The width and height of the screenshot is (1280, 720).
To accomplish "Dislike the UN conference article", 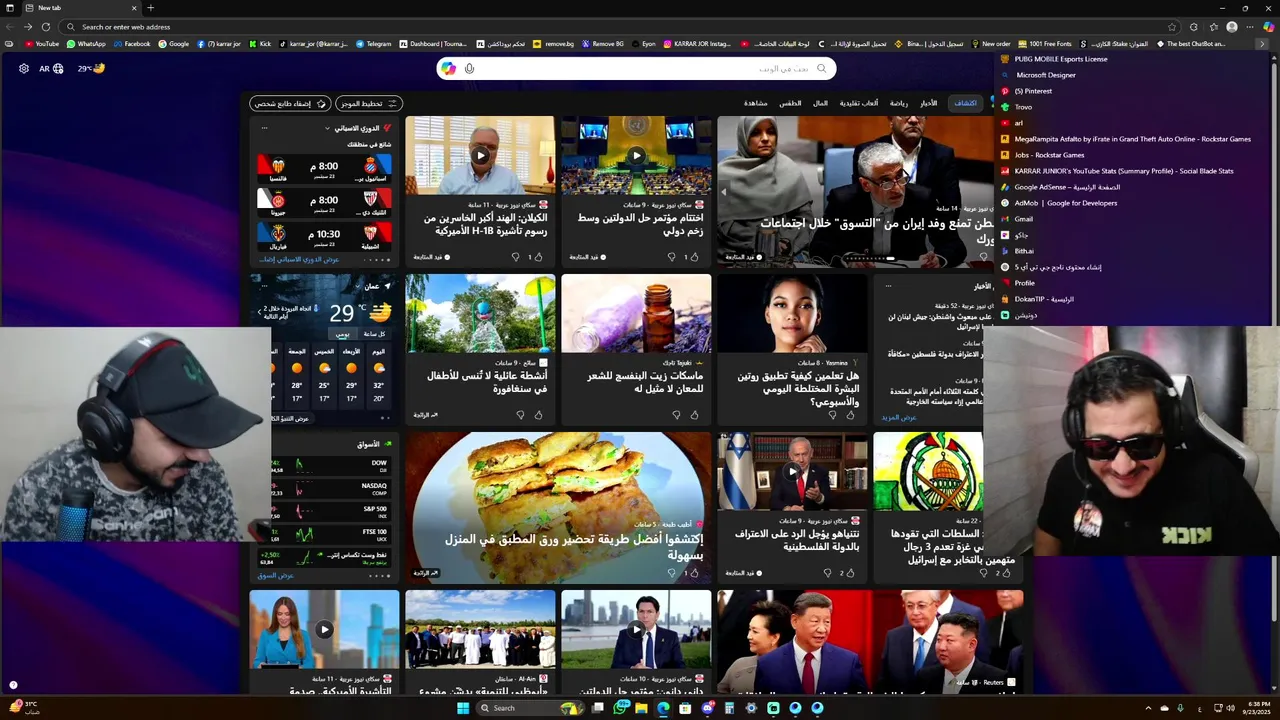I will pos(672,257).
